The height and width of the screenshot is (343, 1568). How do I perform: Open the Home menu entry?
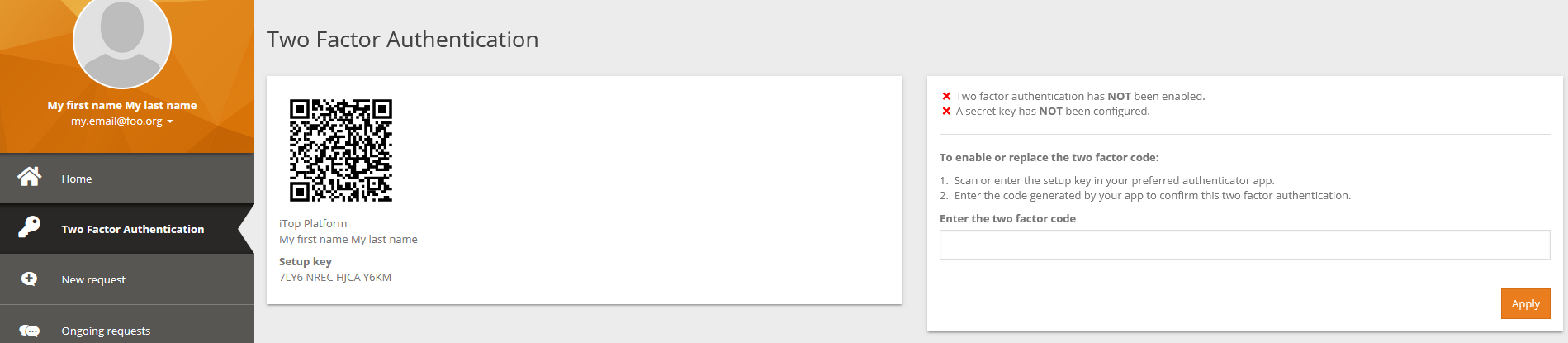click(x=77, y=179)
